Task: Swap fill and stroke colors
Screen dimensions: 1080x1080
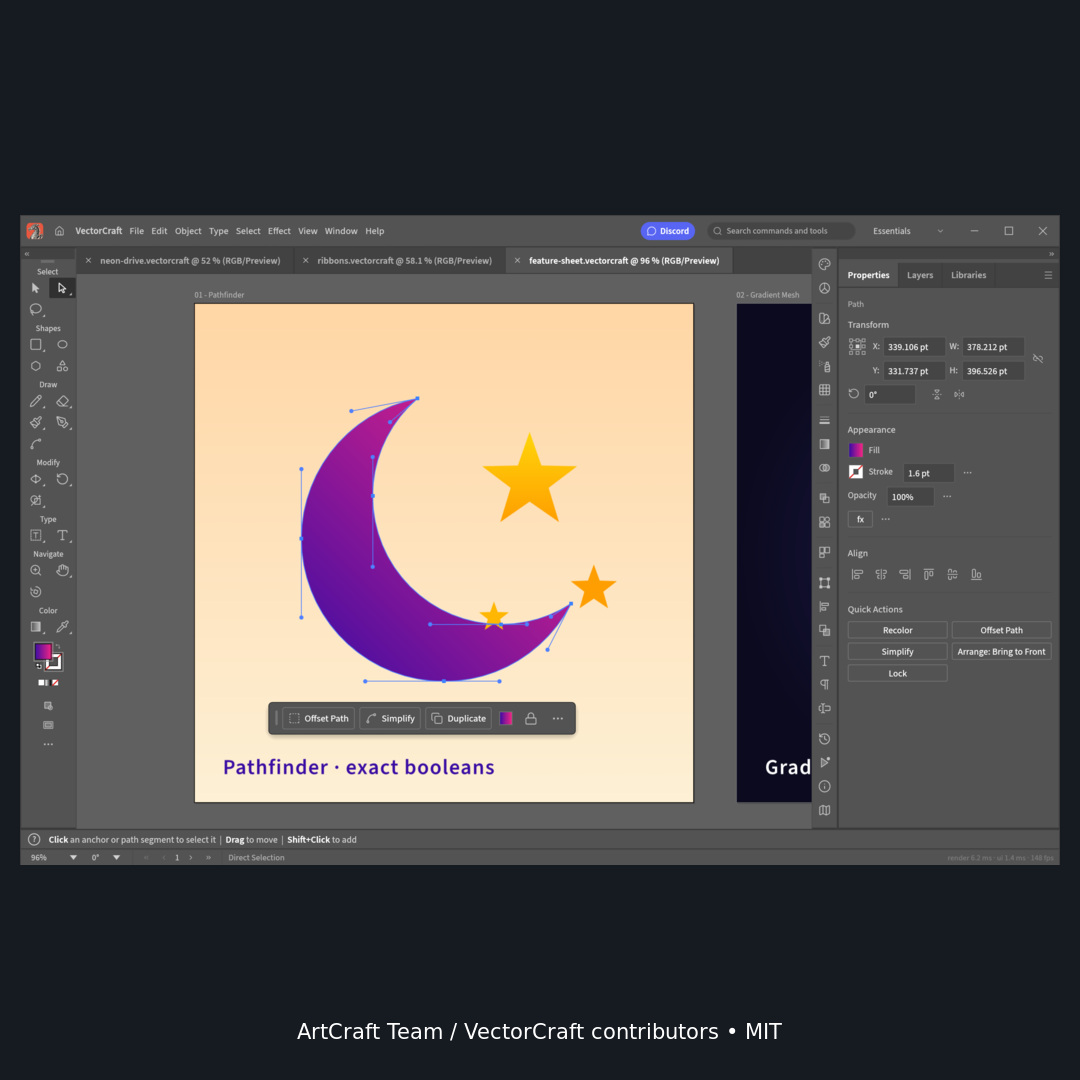Action: (58, 646)
